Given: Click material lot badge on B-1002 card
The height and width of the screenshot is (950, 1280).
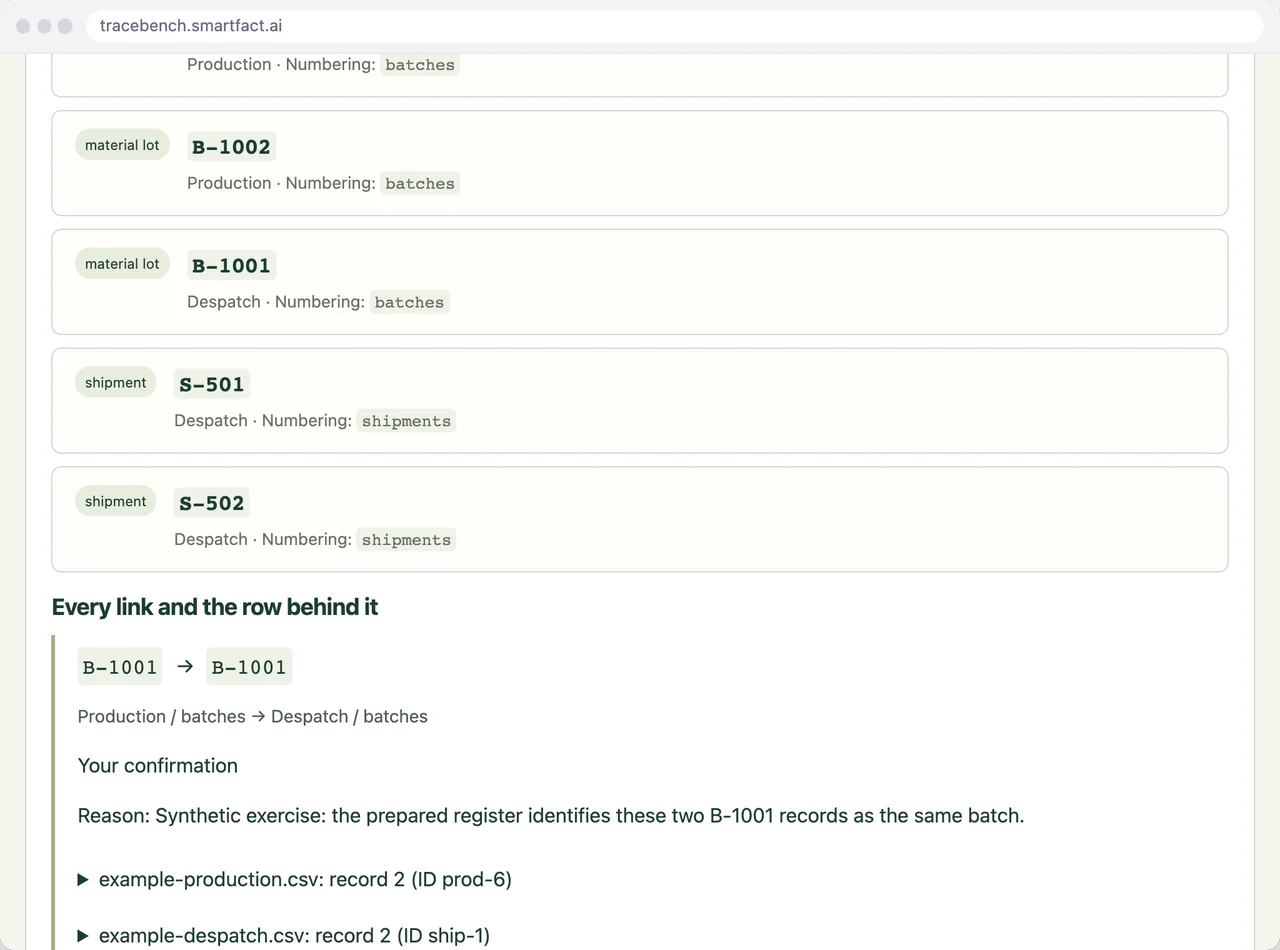Looking at the screenshot, I should pos(122,145).
